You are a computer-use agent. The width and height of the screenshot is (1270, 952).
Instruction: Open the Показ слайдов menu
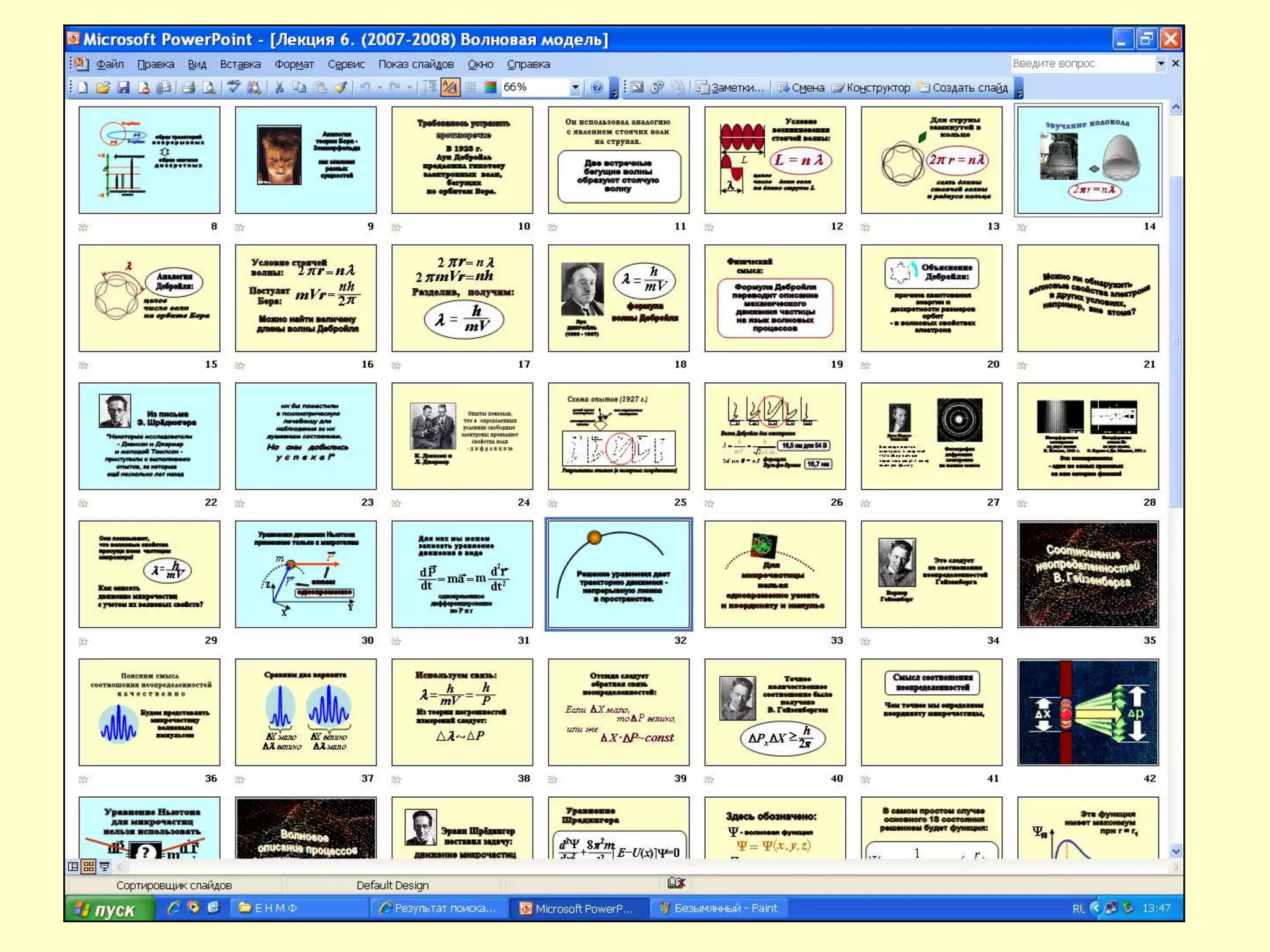coord(415,64)
